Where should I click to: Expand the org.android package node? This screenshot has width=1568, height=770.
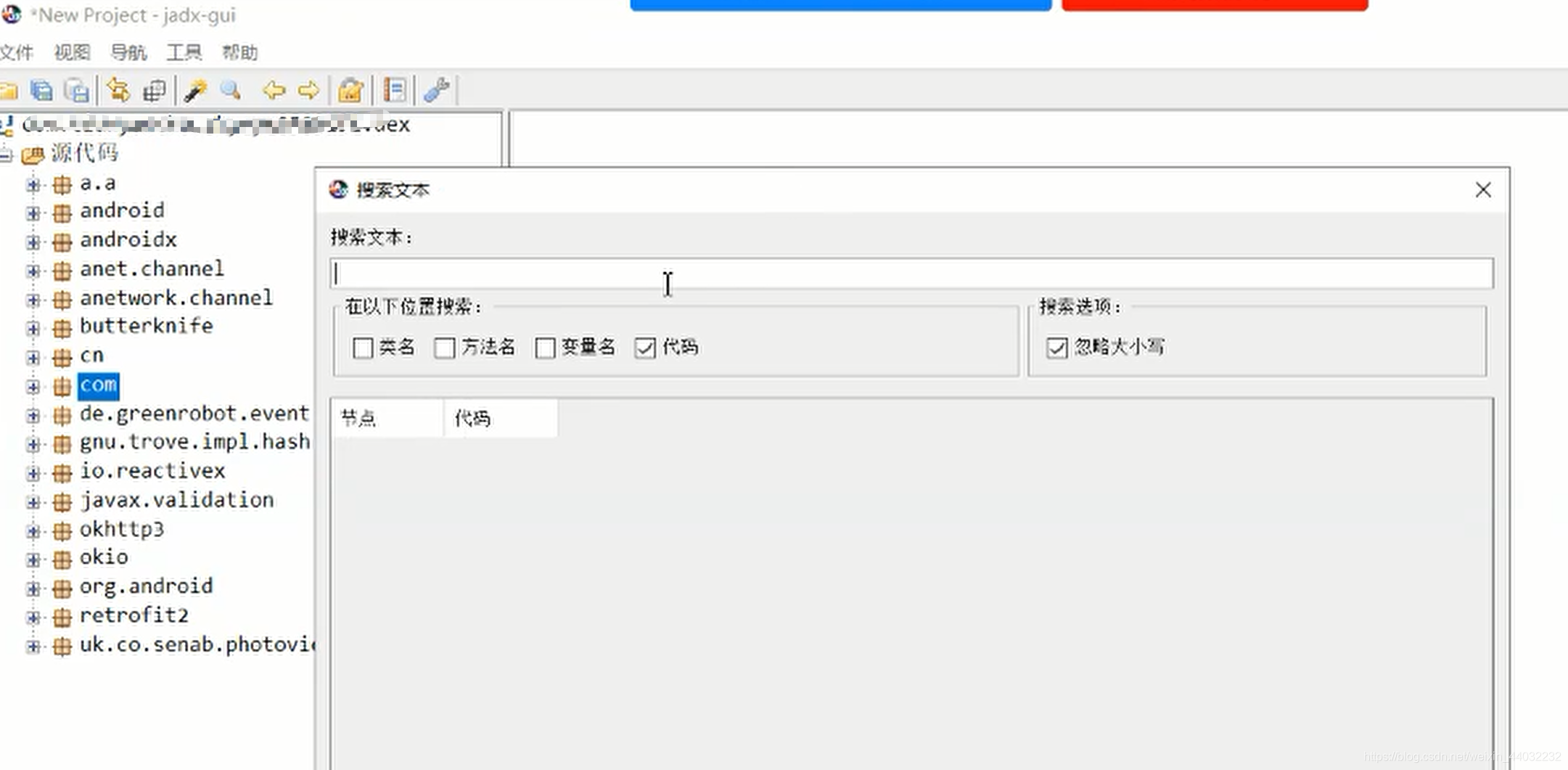tap(33, 588)
